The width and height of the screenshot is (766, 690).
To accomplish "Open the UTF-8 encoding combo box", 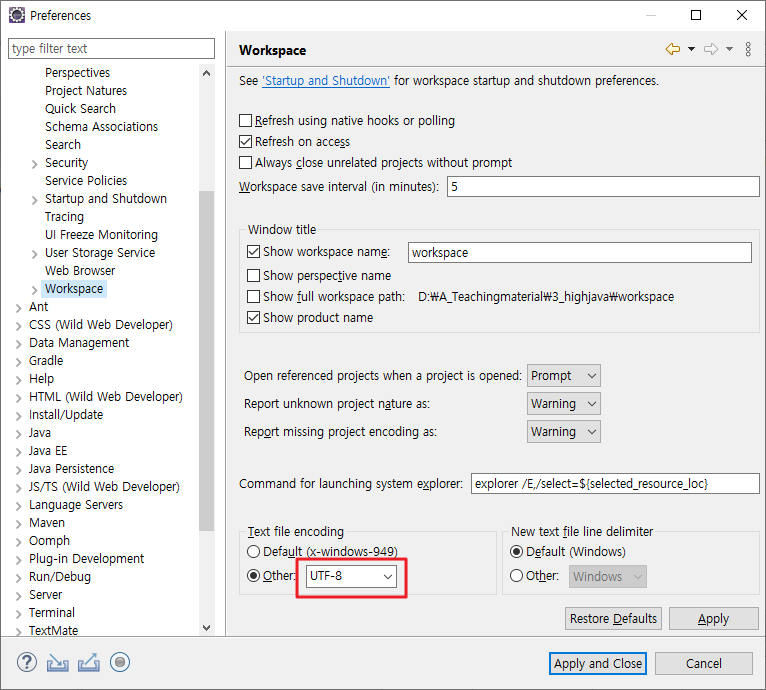I will (351, 576).
